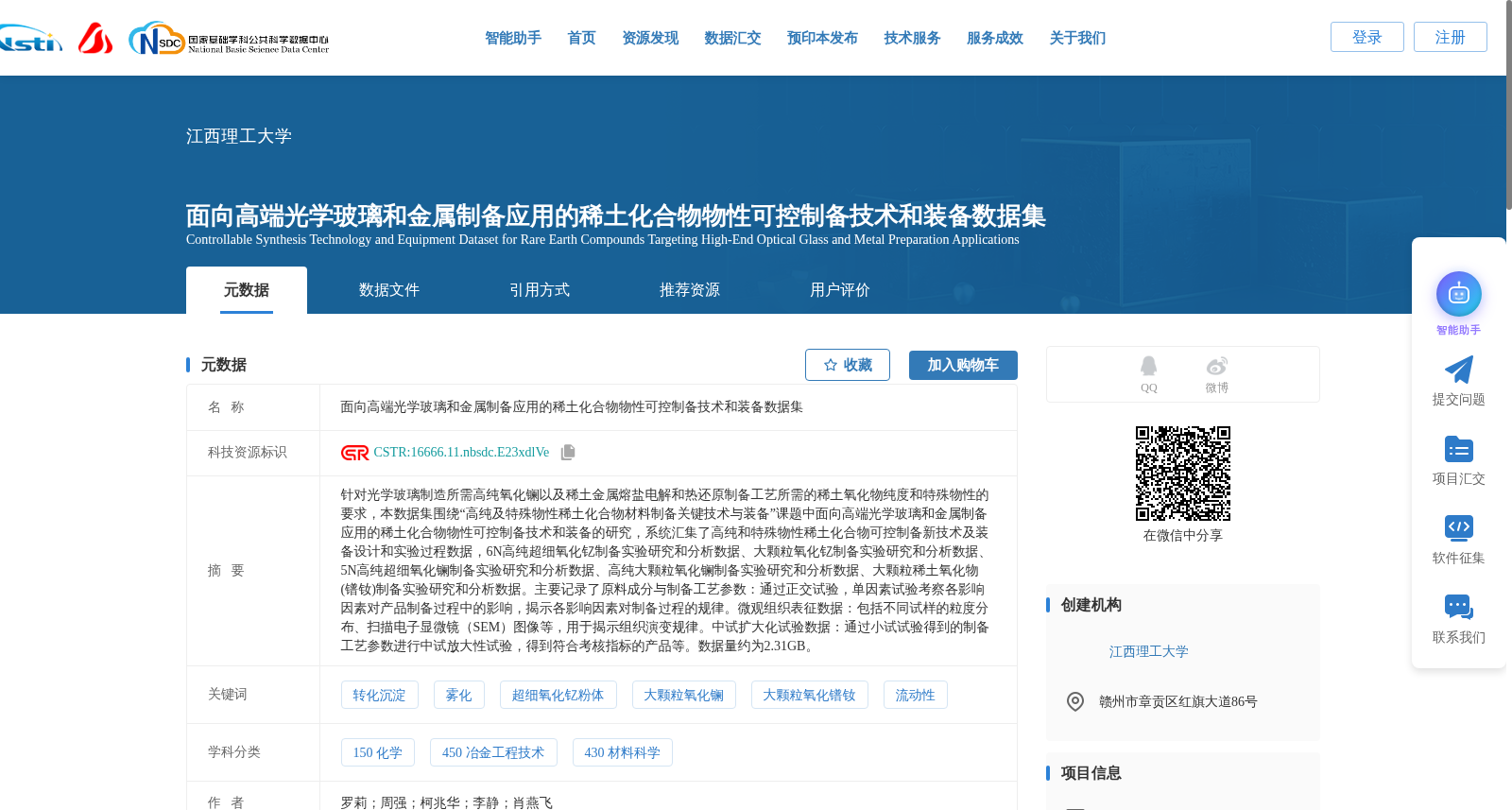The height and width of the screenshot is (810, 1512).
Task: Switch to the 引用方式 tab
Action: click(540, 290)
